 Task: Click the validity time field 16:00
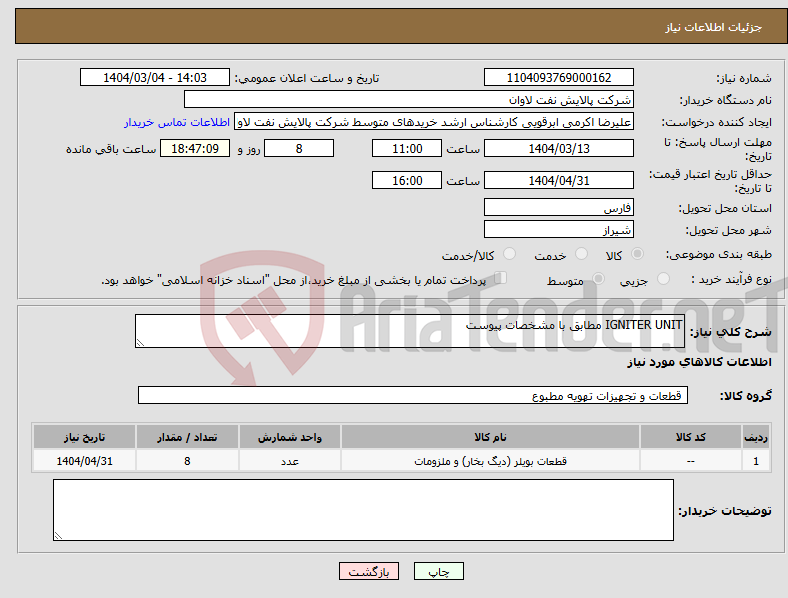tap(407, 180)
